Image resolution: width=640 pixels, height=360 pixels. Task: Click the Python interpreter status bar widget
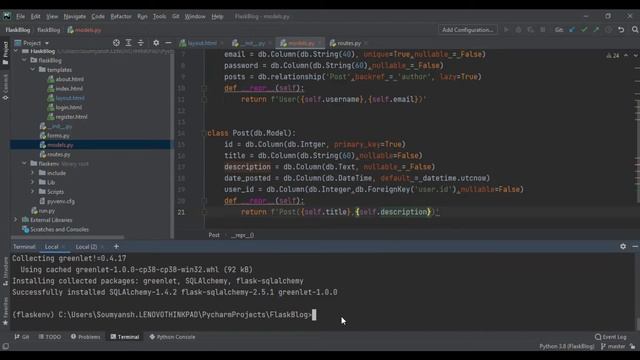click(x=567, y=347)
